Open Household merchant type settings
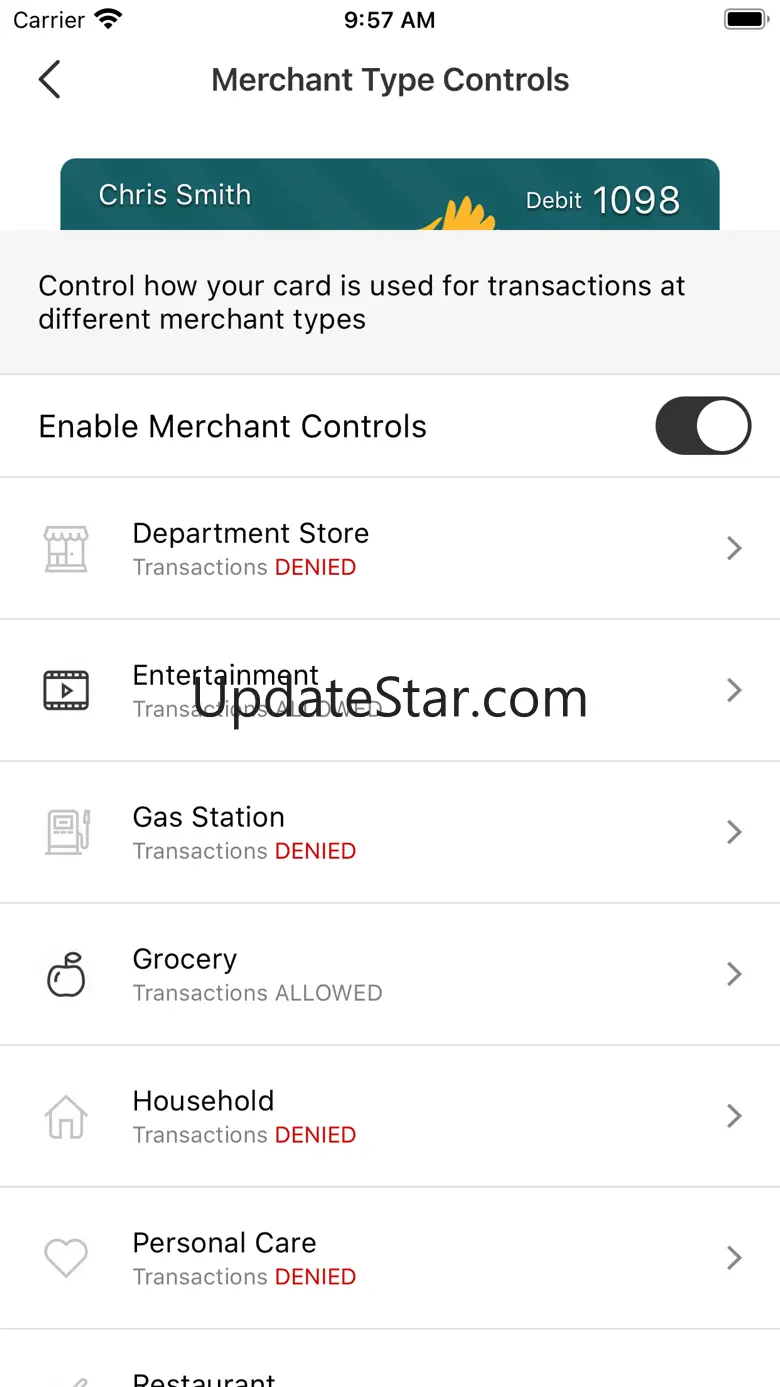 click(x=390, y=1116)
